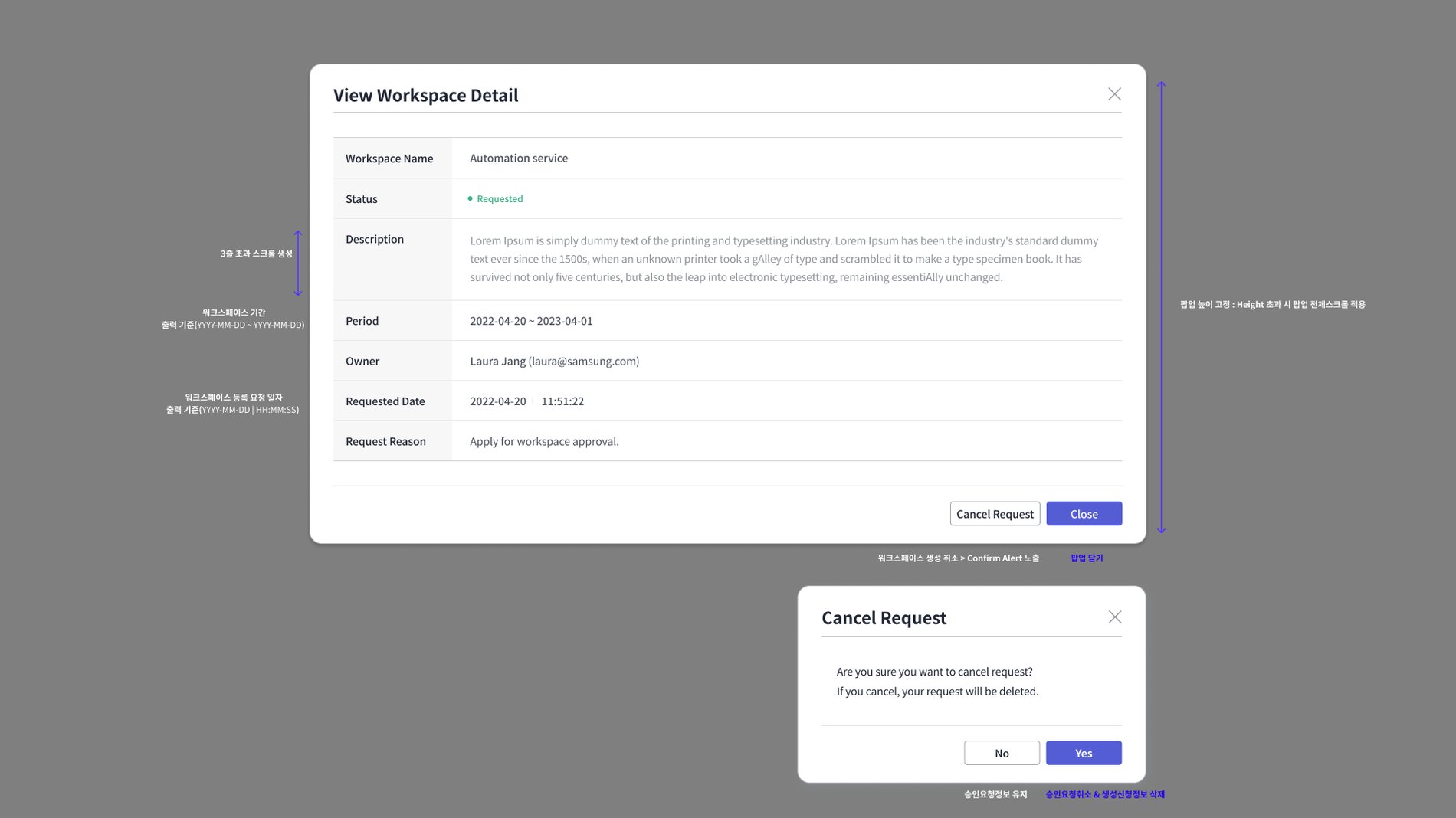Image resolution: width=1456 pixels, height=818 pixels.
Task: Click the Period row label
Action: (362, 321)
